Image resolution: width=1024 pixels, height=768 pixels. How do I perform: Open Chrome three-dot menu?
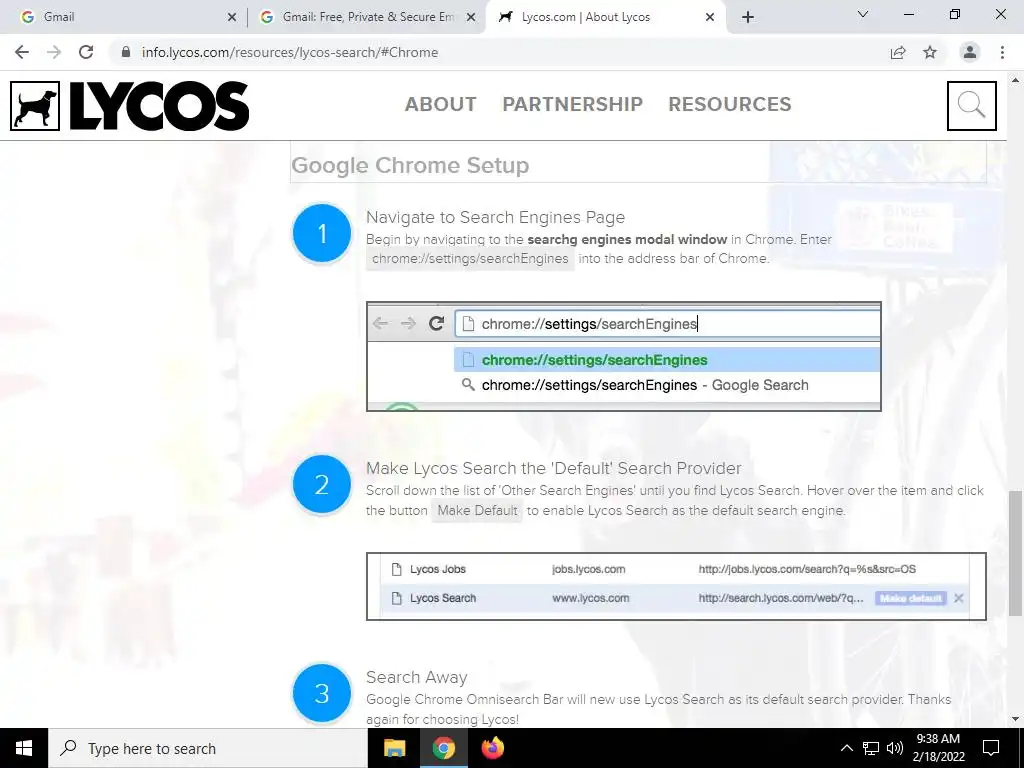pyautogui.click(x=1002, y=52)
